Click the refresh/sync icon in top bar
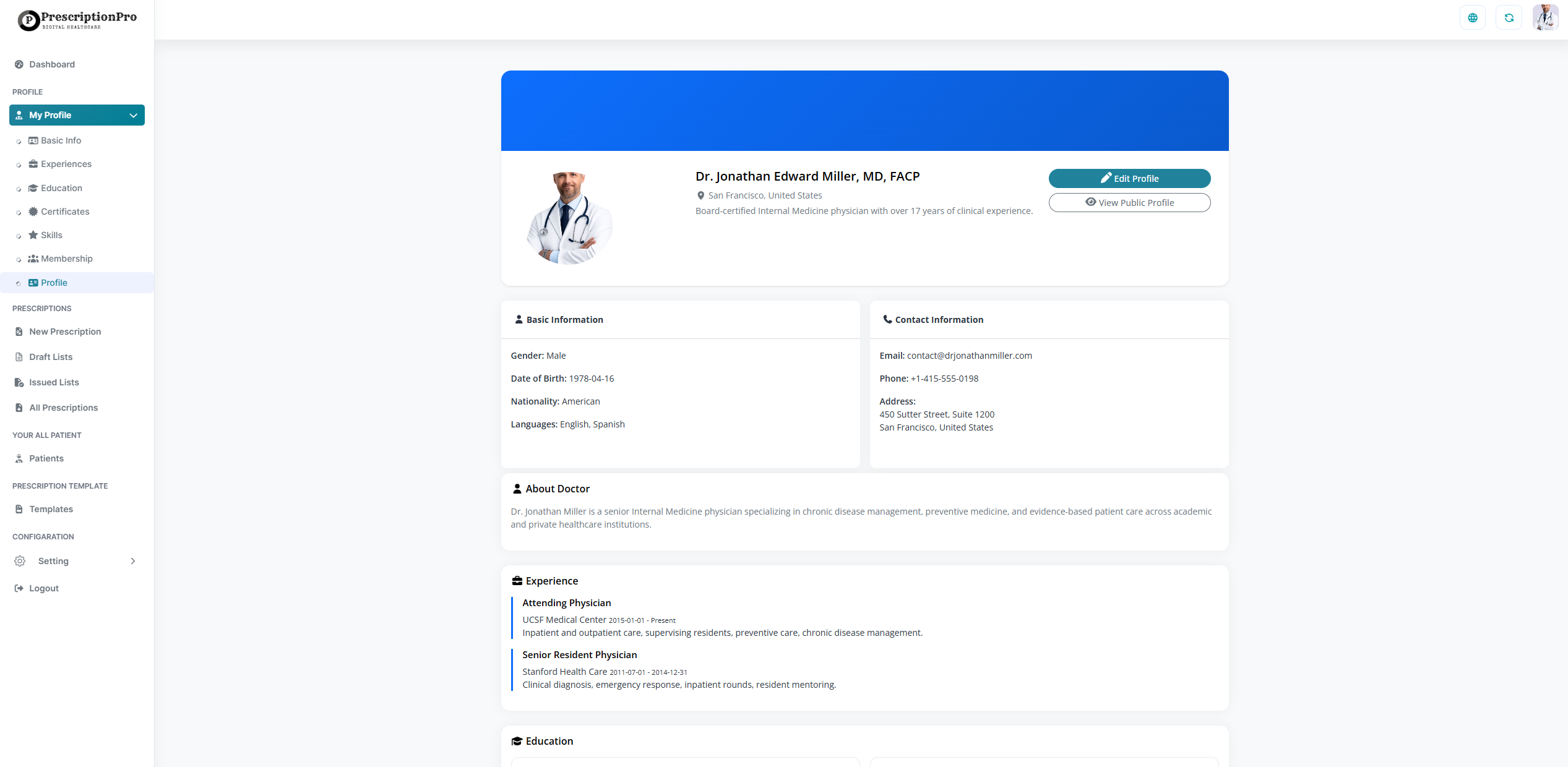Viewport: 1568px width, 767px height. pyautogui.click(x=1509, y=17)
